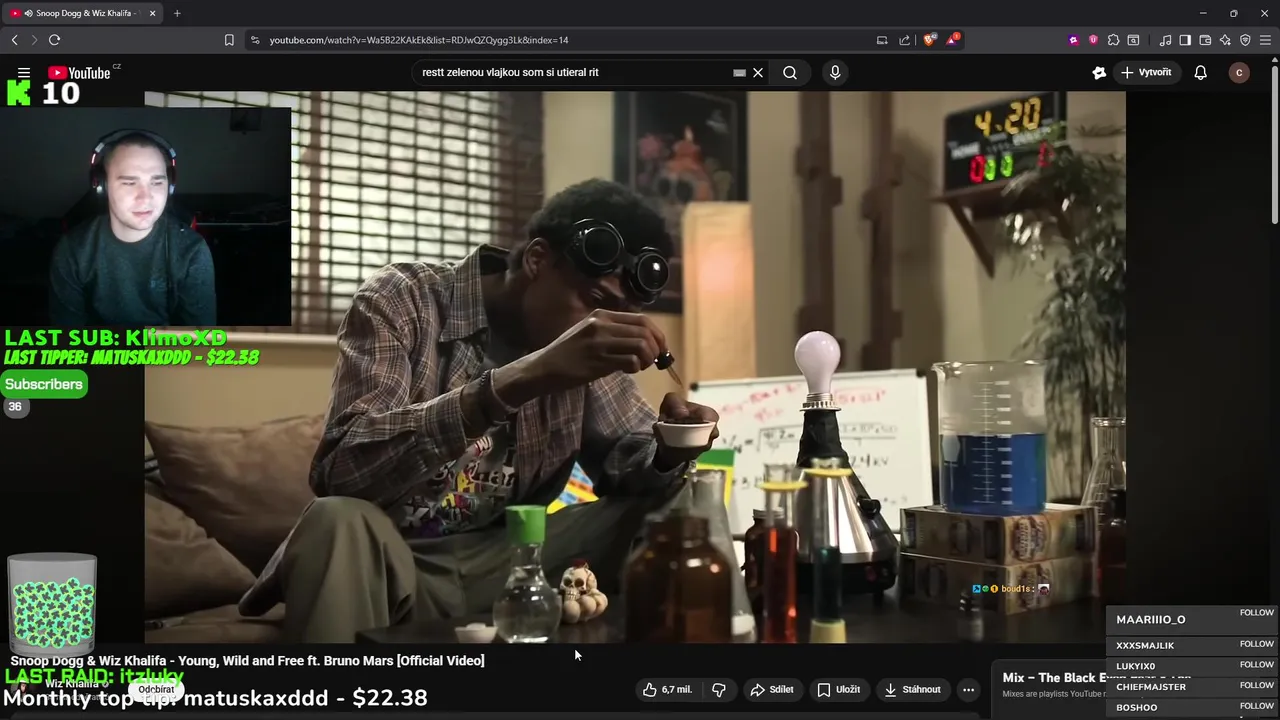Download video with the Stáhnout button
Viewport: 1280px width, 720px height.
tap(912, 689)
